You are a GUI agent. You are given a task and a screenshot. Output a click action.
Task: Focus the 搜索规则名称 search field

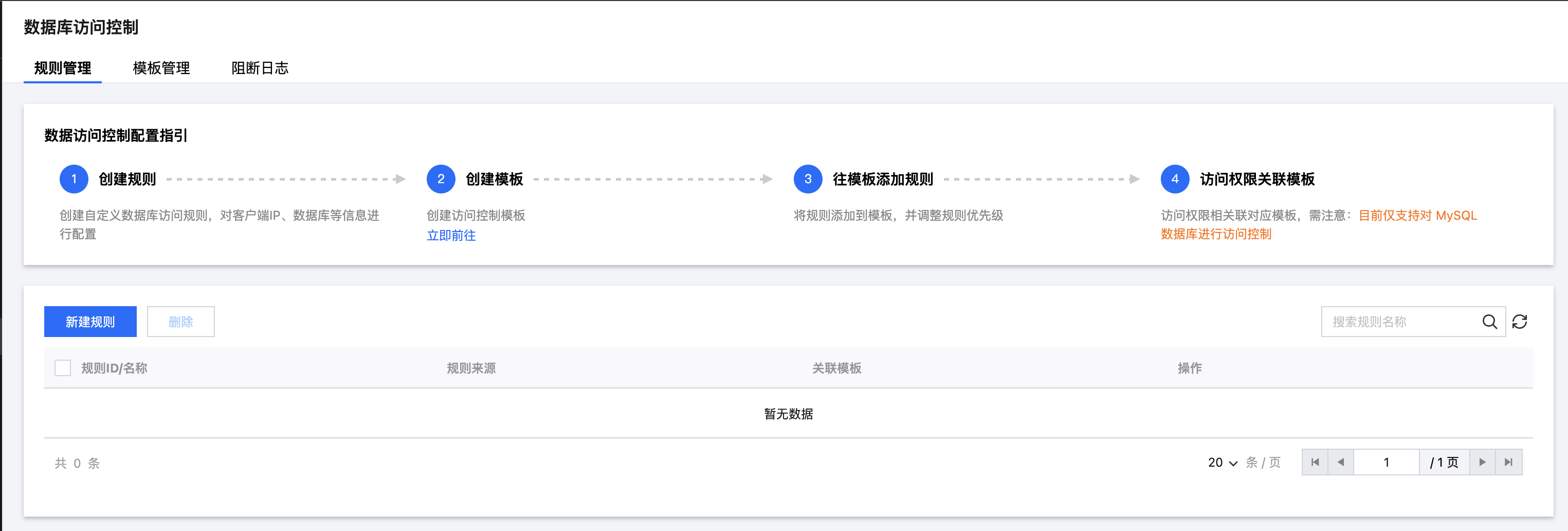pos(1400,322)
